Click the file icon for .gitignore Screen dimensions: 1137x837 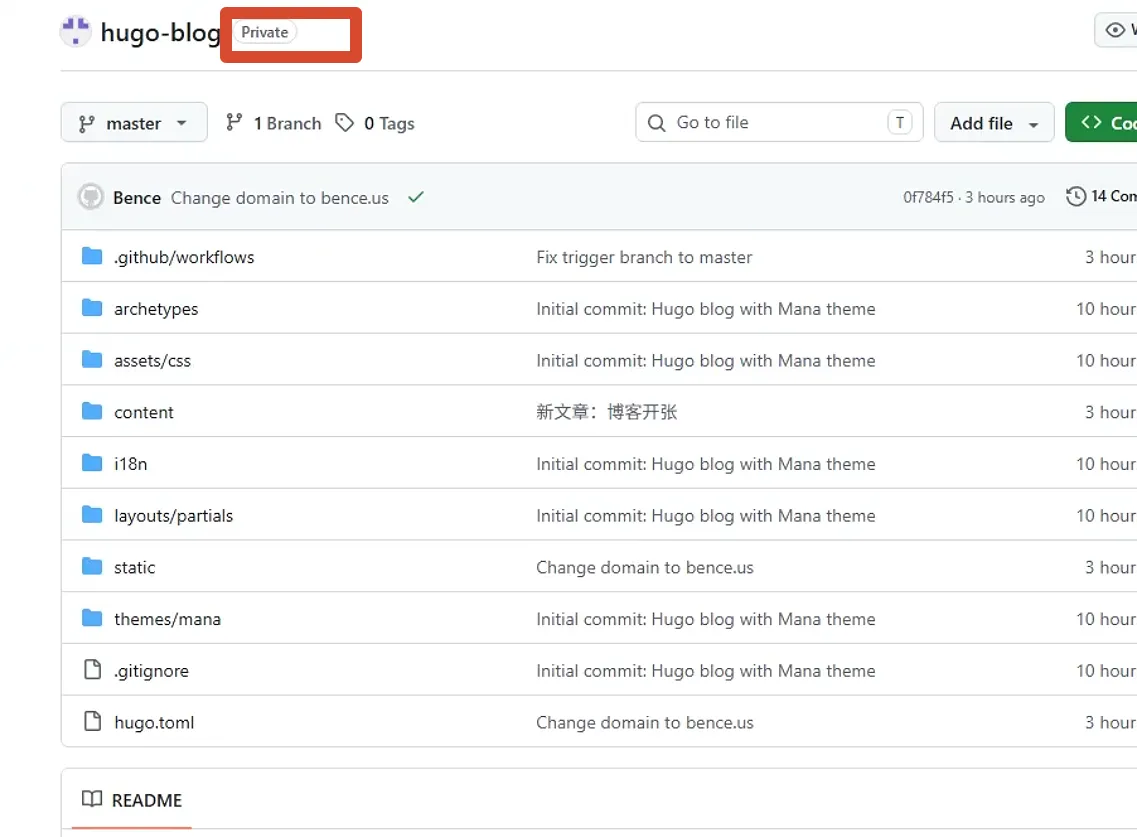pos(92,669)
